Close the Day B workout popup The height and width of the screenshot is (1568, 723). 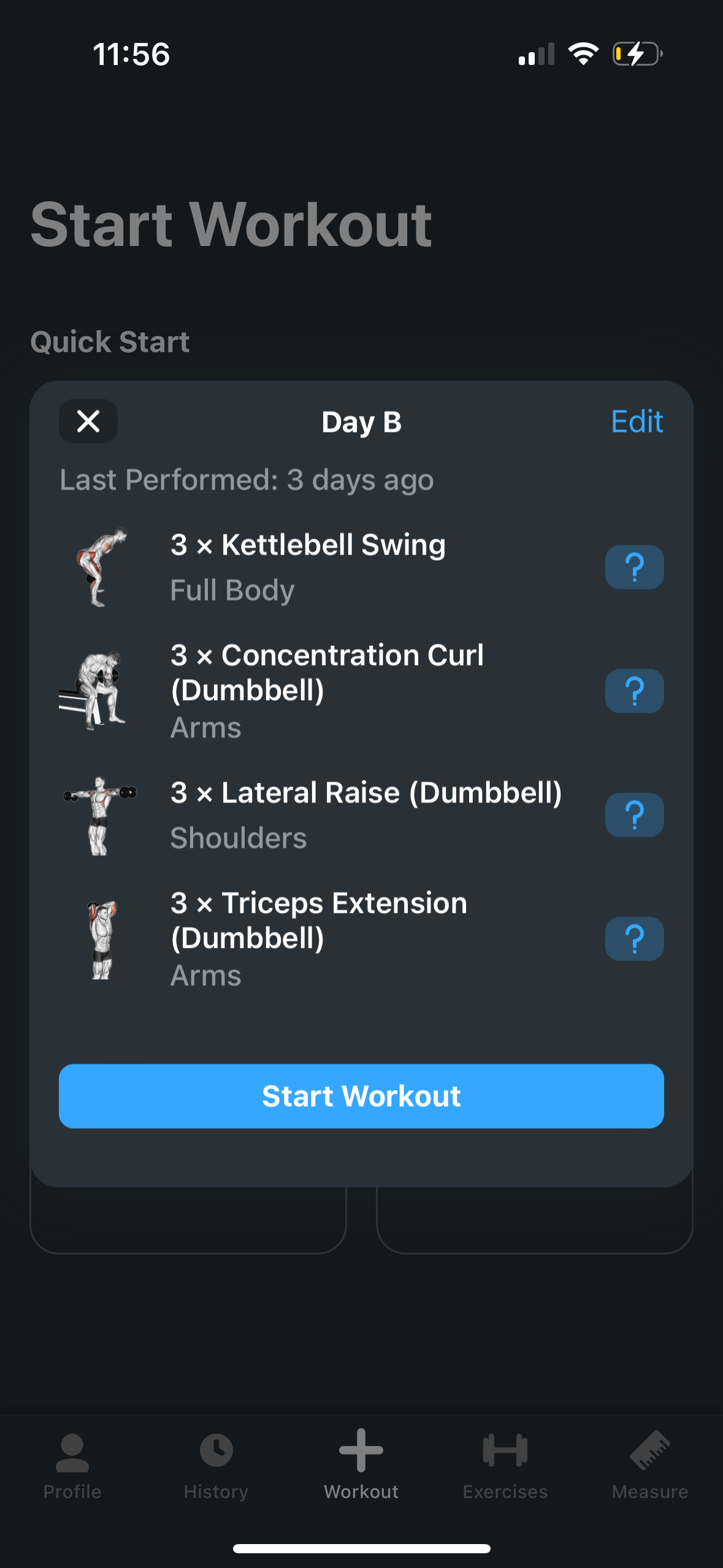[x=88, y=421]
